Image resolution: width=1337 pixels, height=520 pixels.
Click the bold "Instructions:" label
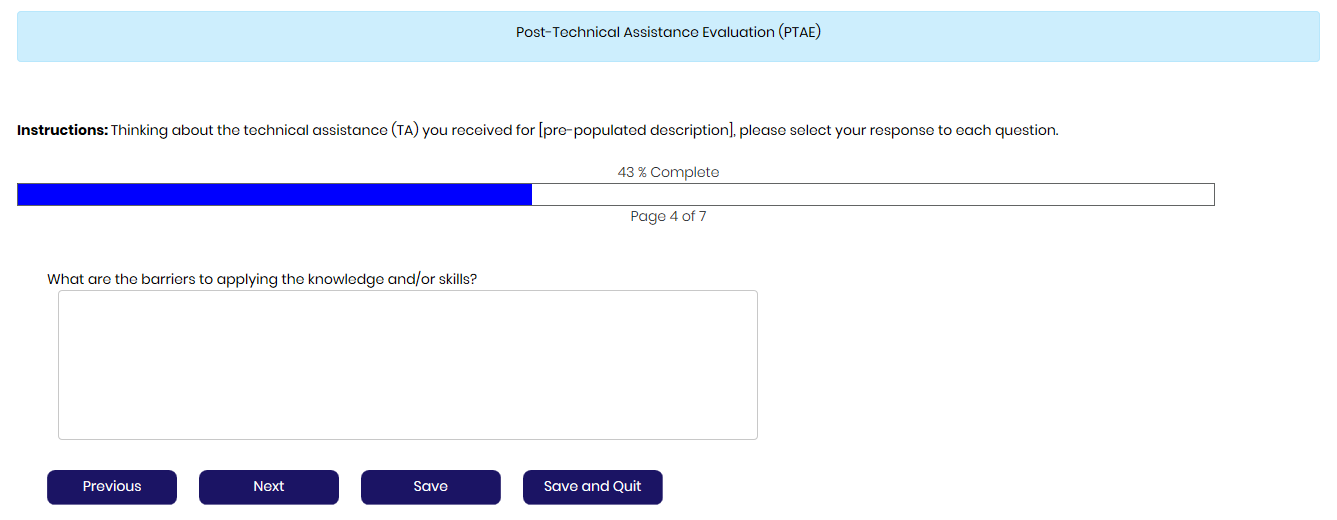point(62,131)
